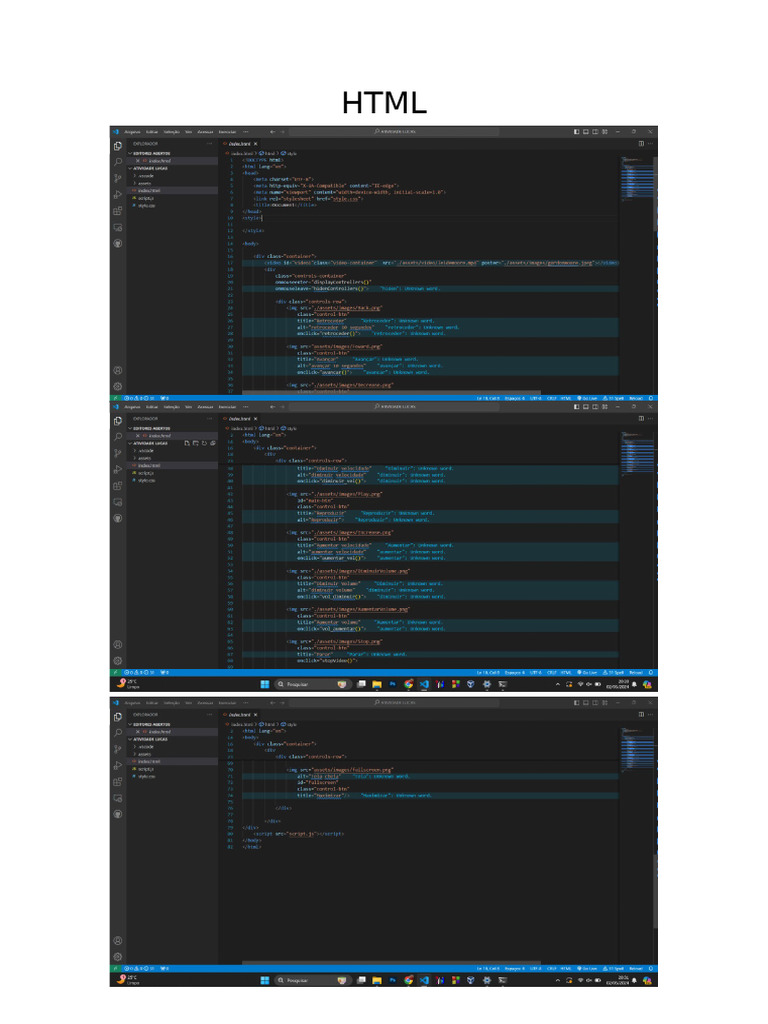Open Seleção menu in top screenshot
This screenshot has height=1024, width=768.
[x=172, y=132]
